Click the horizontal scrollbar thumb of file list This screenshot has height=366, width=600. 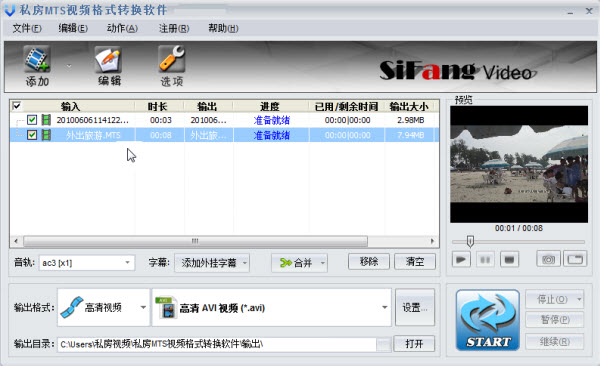point(195,241)
